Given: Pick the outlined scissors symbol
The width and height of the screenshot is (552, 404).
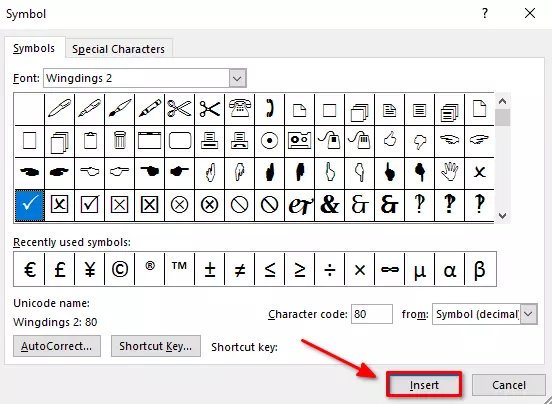Looking at the screenshot, I should tap(180, 109).
